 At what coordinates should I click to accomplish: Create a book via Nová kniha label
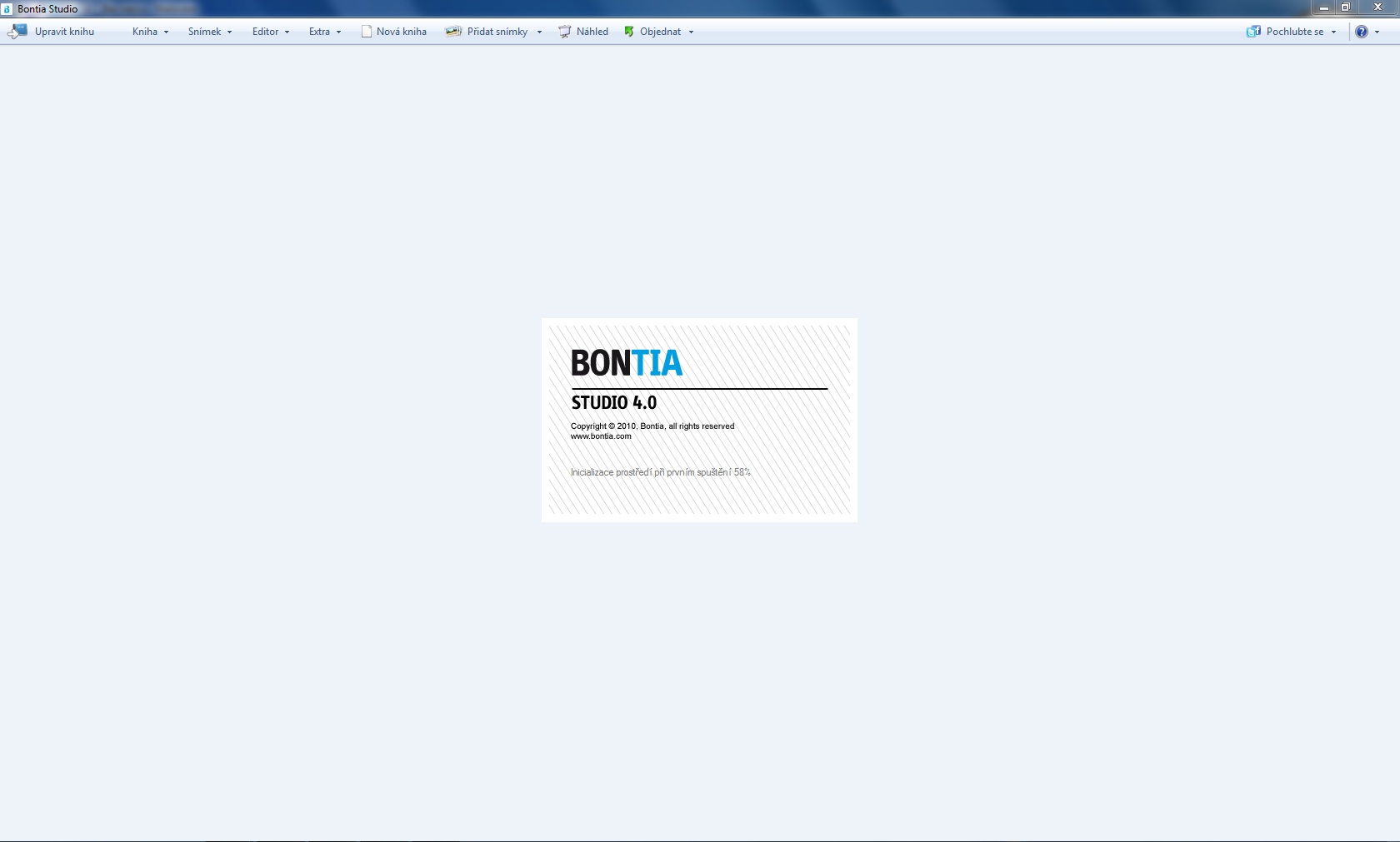402,32
